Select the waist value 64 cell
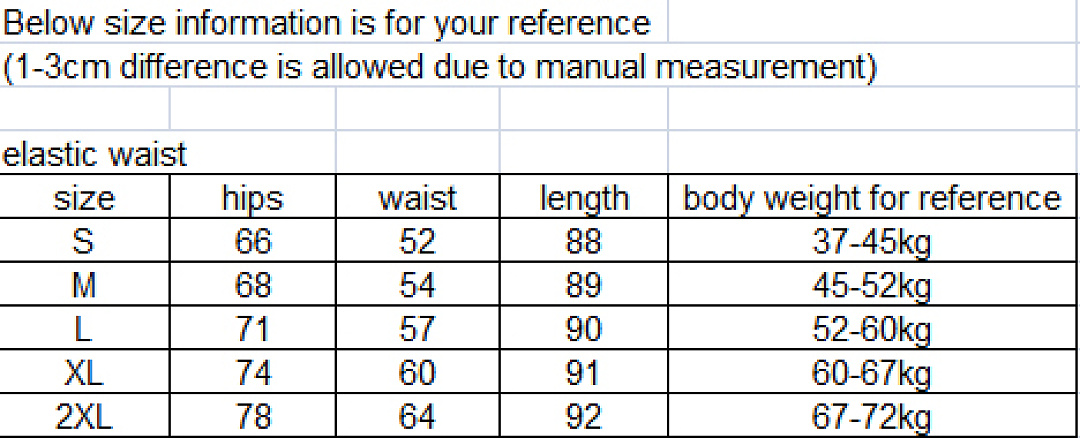 coord(417,415)
